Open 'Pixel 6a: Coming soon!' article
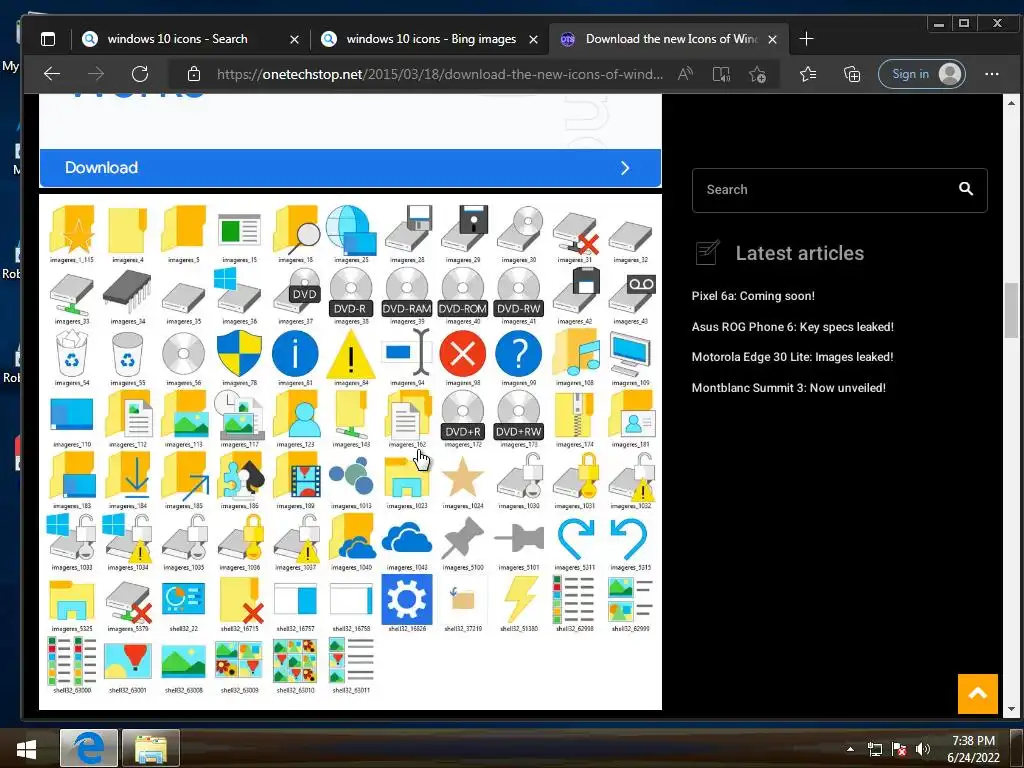Image resolution: width=1024 pixels, height=768 pixels. (x=753, y=296)
